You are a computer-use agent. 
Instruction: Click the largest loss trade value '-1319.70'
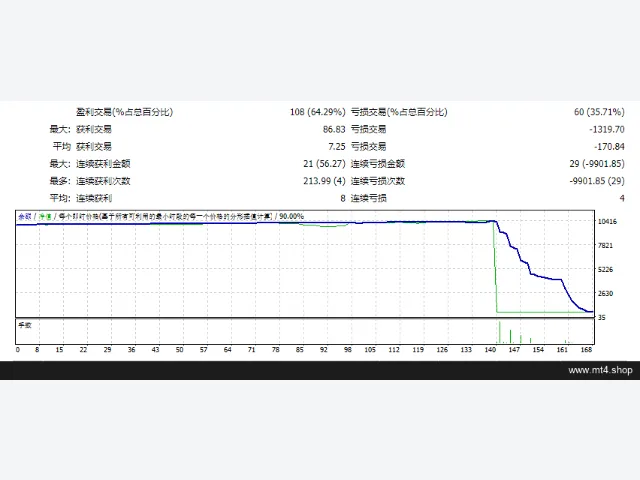coord(607,129)
